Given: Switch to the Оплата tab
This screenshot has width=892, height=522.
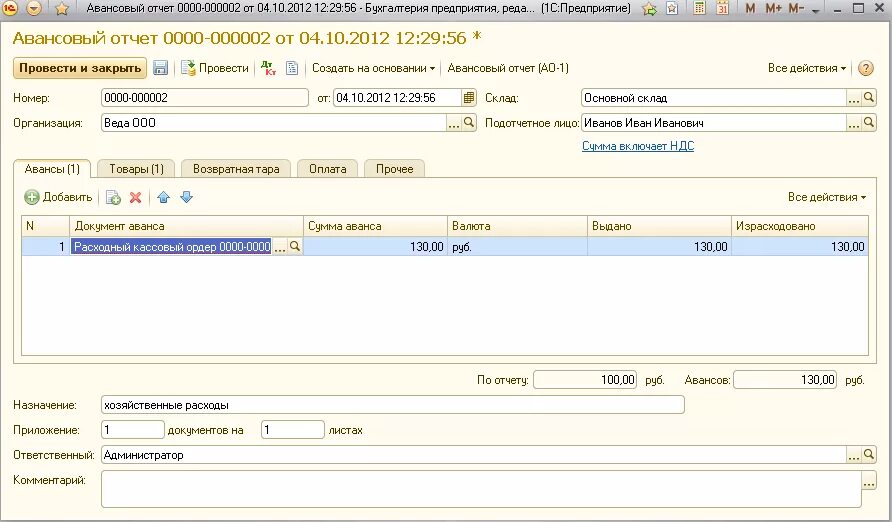Looking at the screenshot, I should click(328, 169).
